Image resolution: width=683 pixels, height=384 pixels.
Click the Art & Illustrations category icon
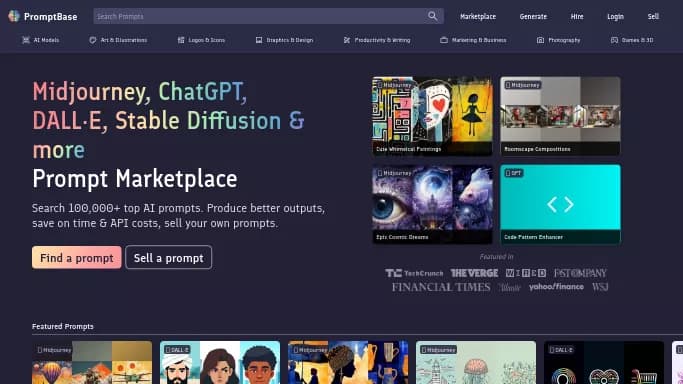pyautogui.click(x=92, y=40)
